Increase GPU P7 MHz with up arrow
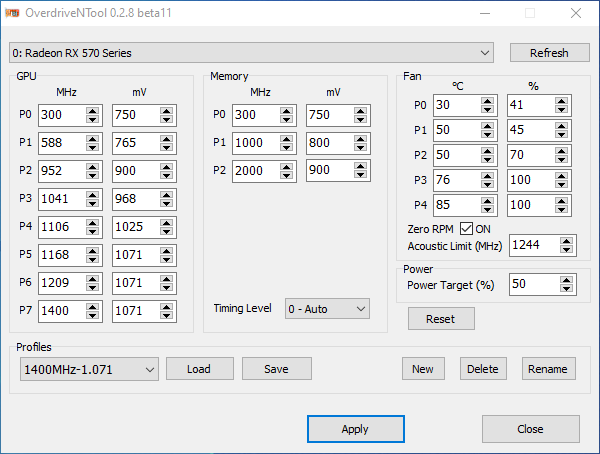Image resolution: width=600 pixels, height=454 pixels. 92,307
